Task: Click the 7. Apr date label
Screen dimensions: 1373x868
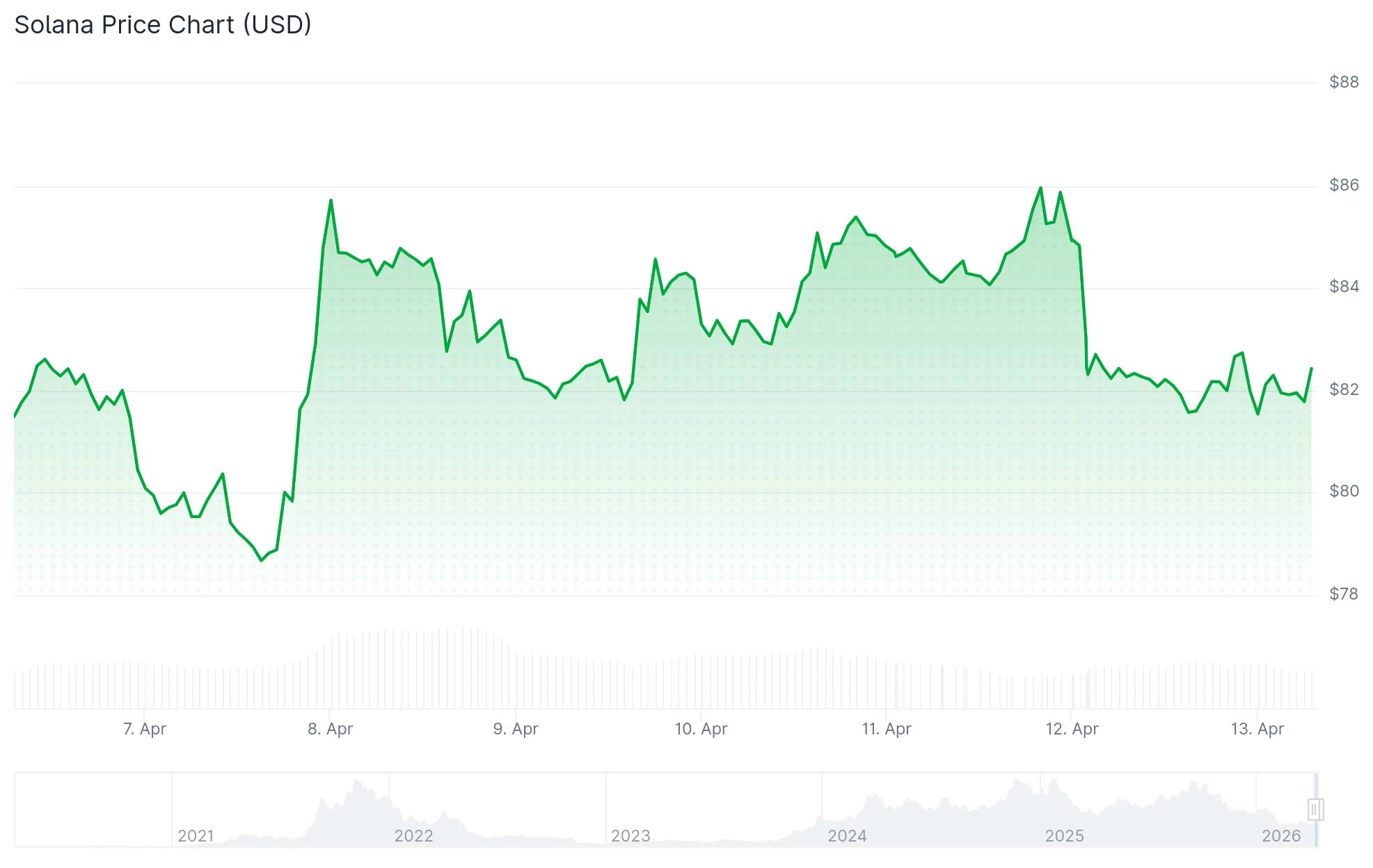Action: click(145, 729)
